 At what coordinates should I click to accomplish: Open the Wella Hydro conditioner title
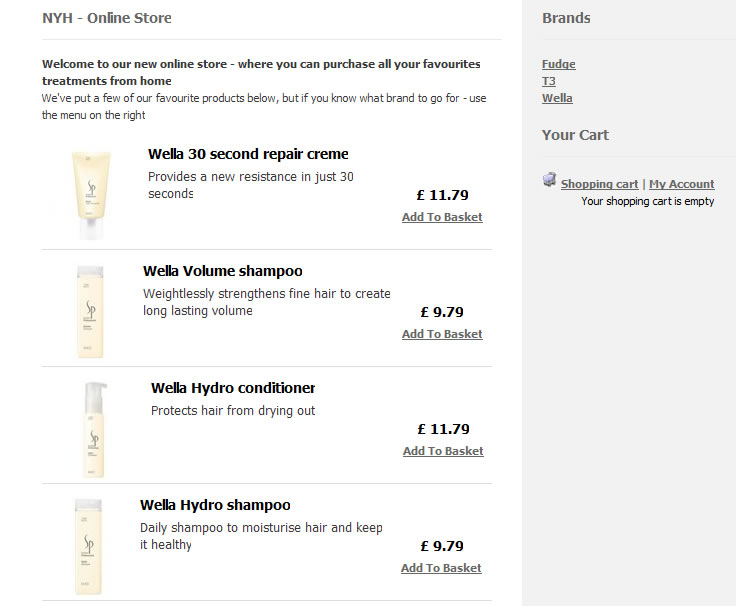point(233,388)
